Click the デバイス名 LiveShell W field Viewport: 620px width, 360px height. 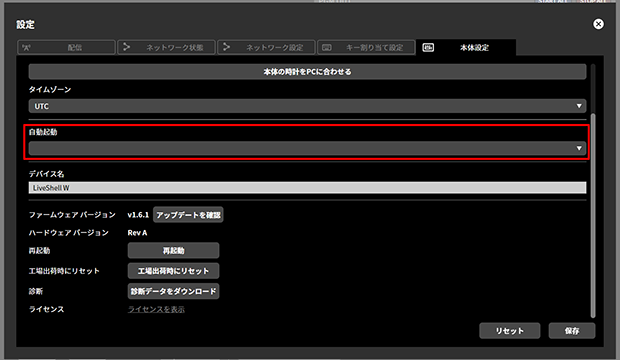(307, 188)
